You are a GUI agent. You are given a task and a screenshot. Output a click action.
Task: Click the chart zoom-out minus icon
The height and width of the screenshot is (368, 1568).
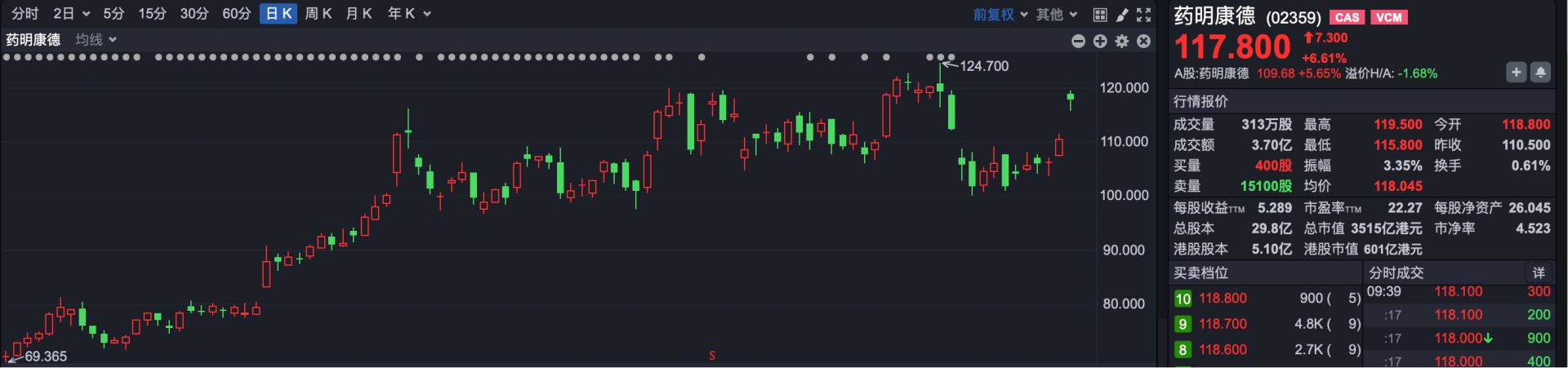[1078, 41]
